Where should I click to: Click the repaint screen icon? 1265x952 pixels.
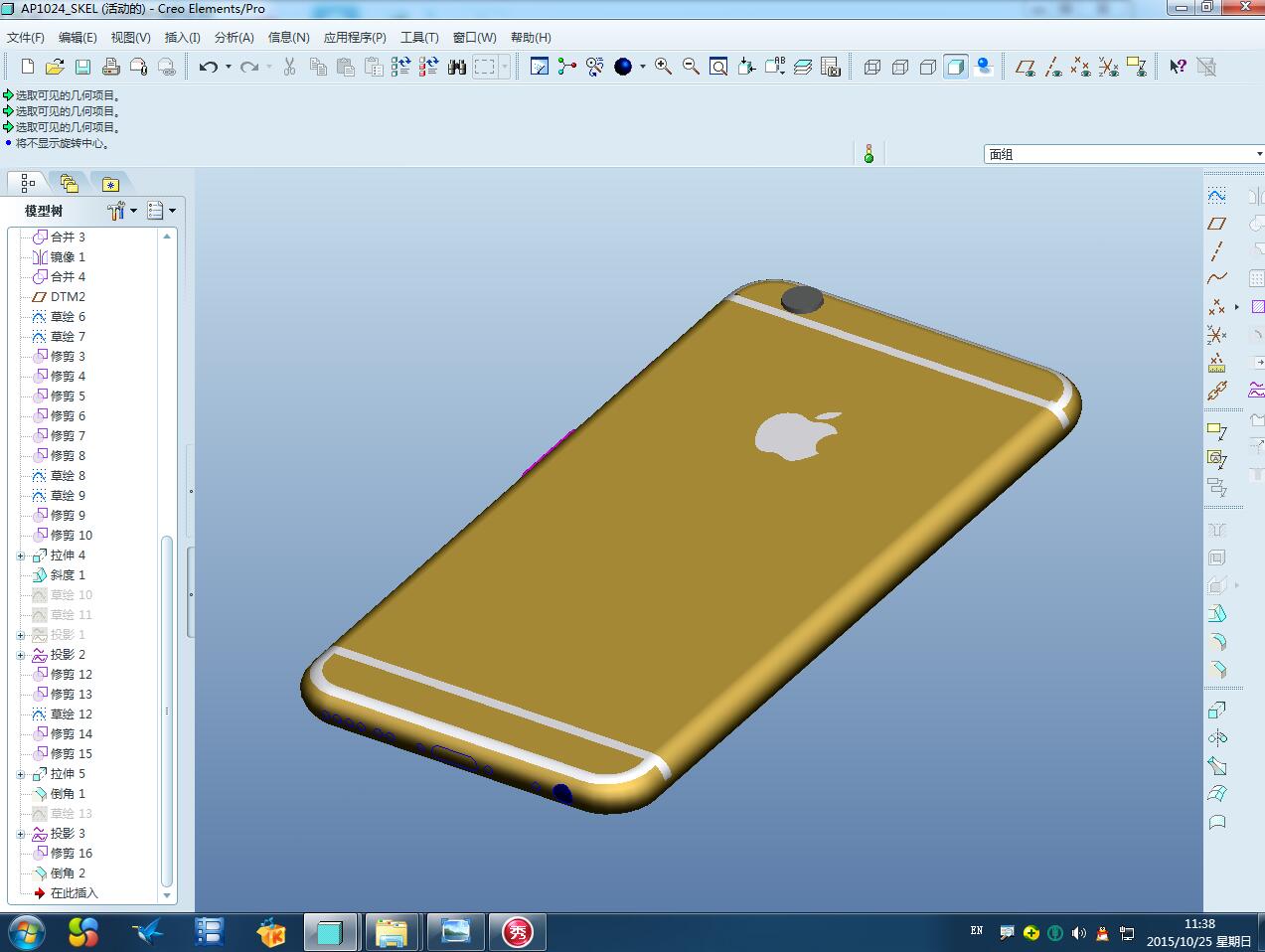[x=540, y=67]
